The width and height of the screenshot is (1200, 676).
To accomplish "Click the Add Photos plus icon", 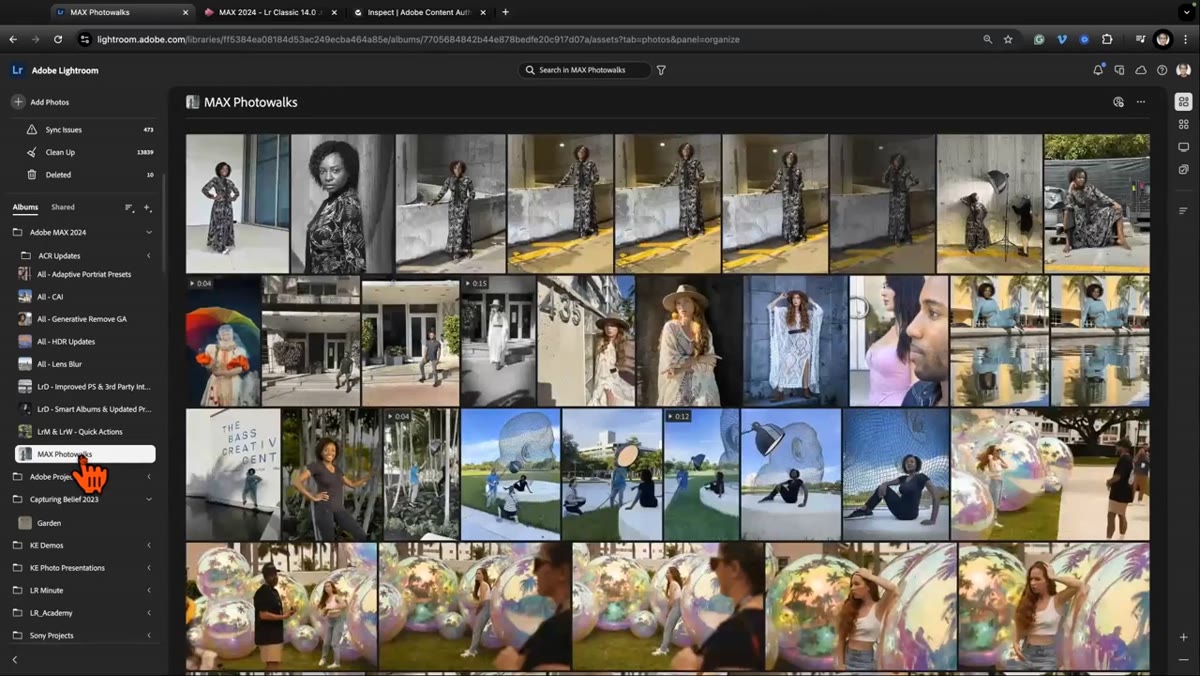I will (18, 102).
